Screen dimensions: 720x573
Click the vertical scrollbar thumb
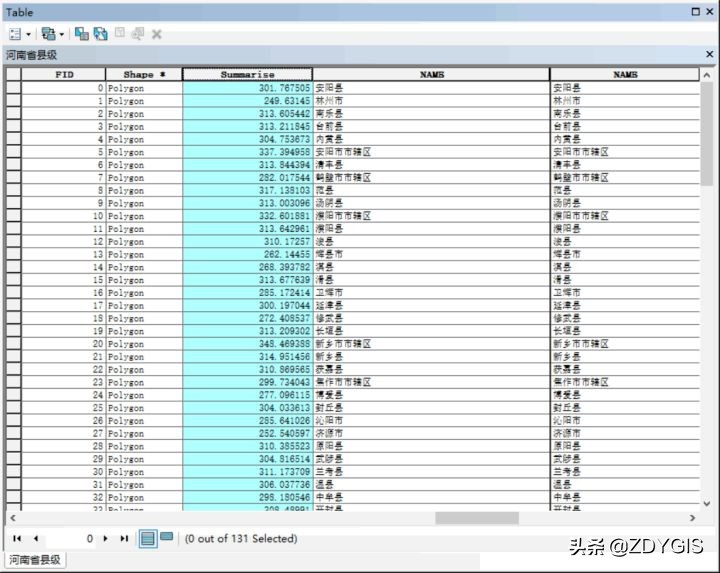[x=707, y=134]
